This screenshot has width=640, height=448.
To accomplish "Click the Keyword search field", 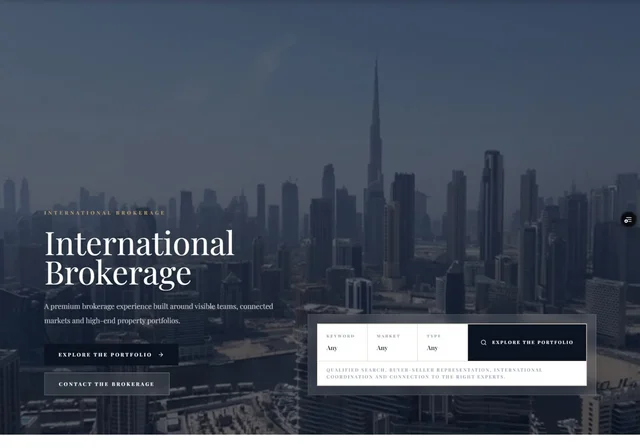I will click(342, 342).
